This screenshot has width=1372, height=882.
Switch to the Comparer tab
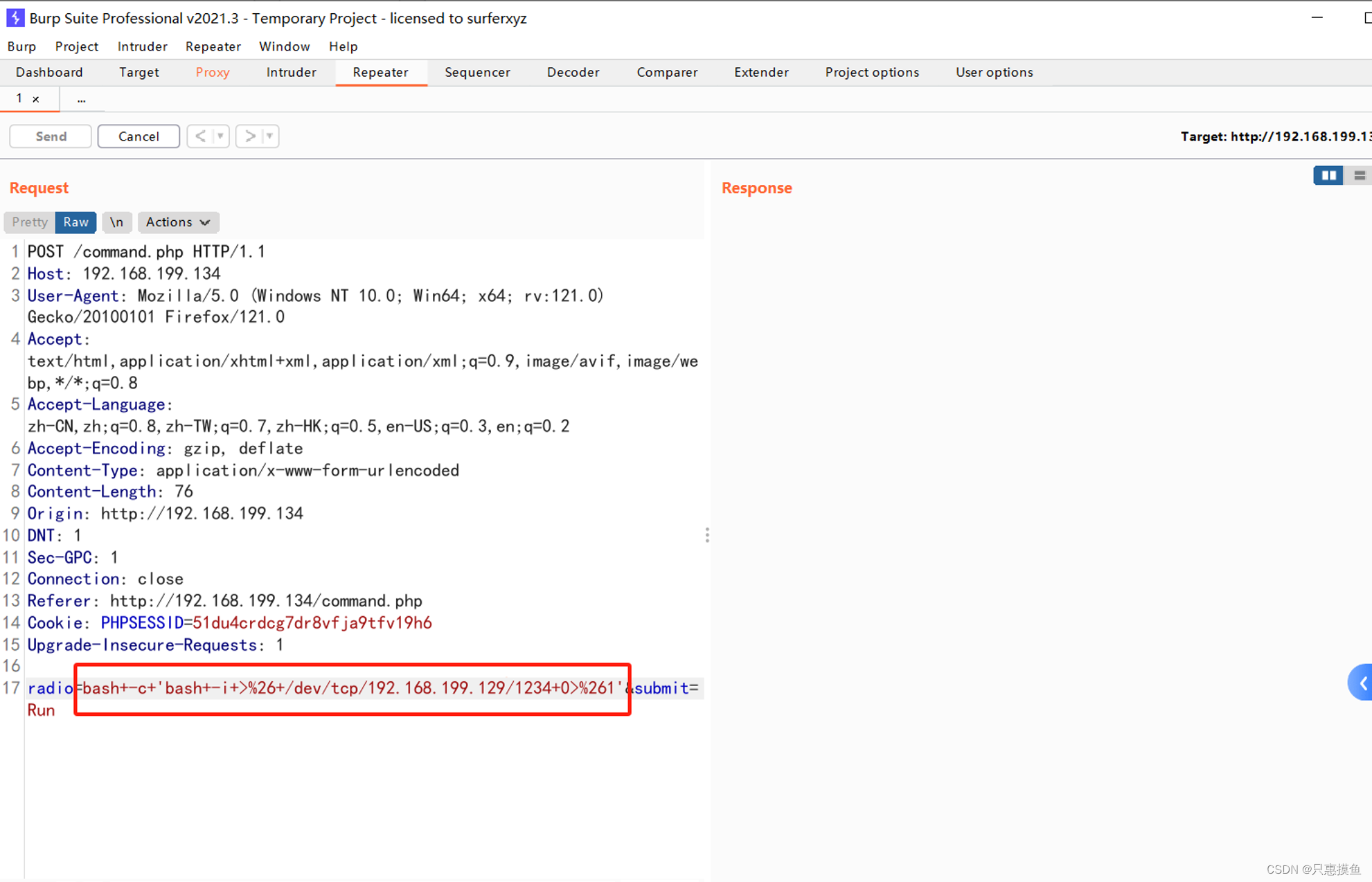point(667,72)
